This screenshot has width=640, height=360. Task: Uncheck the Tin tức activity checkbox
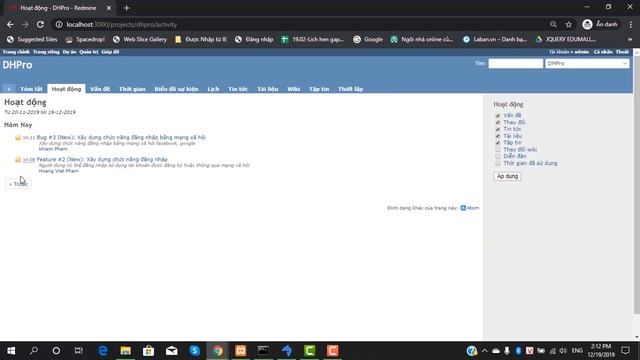(x=498, y=129)
